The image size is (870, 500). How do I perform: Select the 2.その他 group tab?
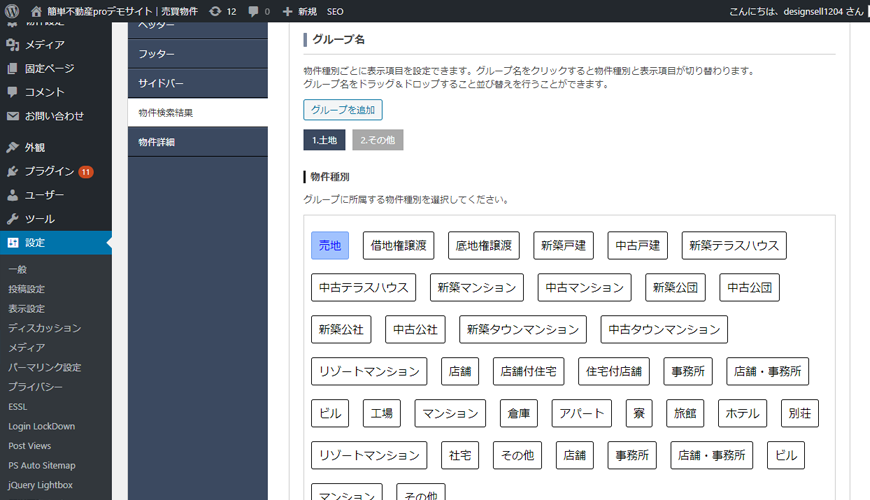[377, 140]
